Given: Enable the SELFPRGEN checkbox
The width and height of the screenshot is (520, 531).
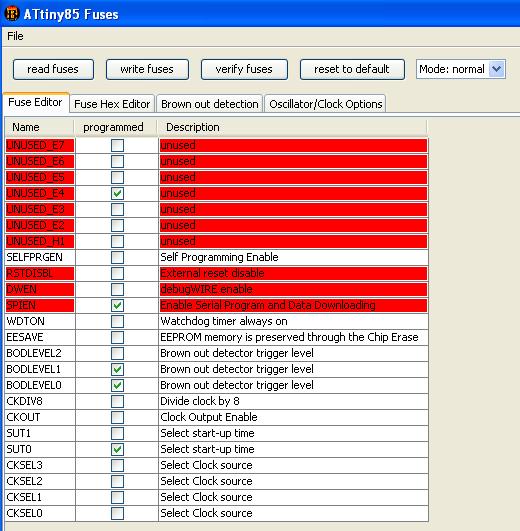Looking at the screenshot, I should [117, 257].
